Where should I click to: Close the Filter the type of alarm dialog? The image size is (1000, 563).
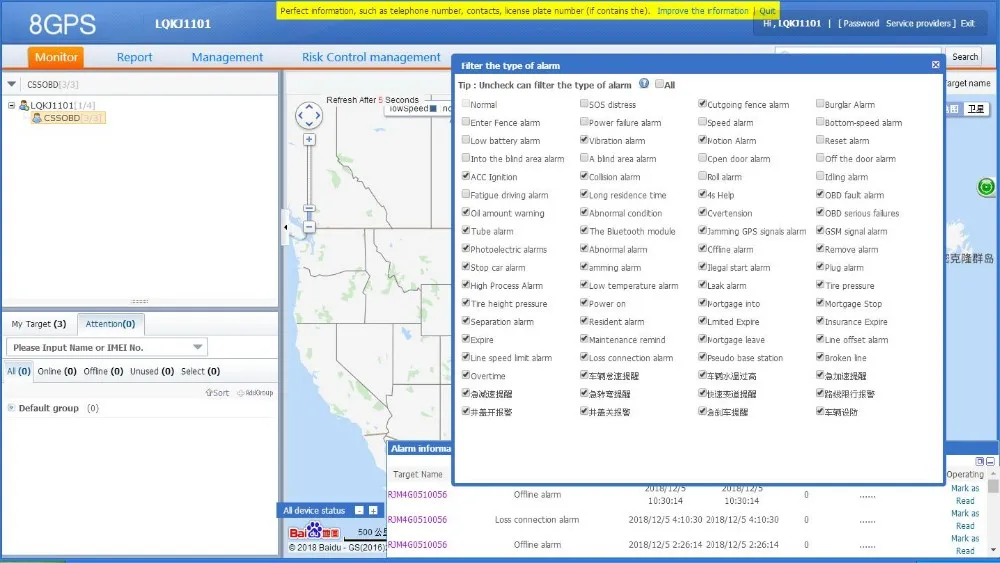pos(936,65)
